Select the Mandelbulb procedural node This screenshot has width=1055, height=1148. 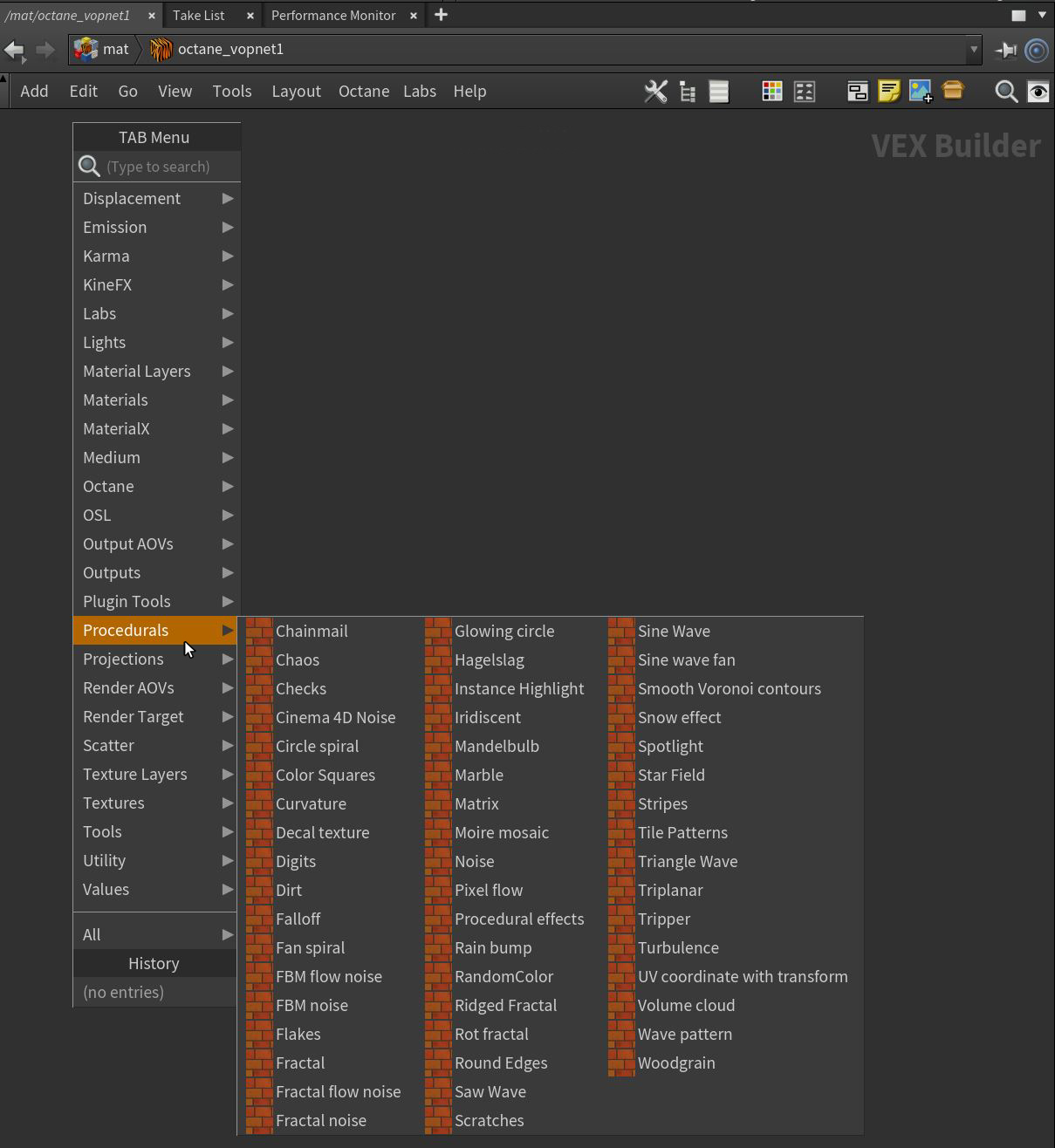point(497,746)
